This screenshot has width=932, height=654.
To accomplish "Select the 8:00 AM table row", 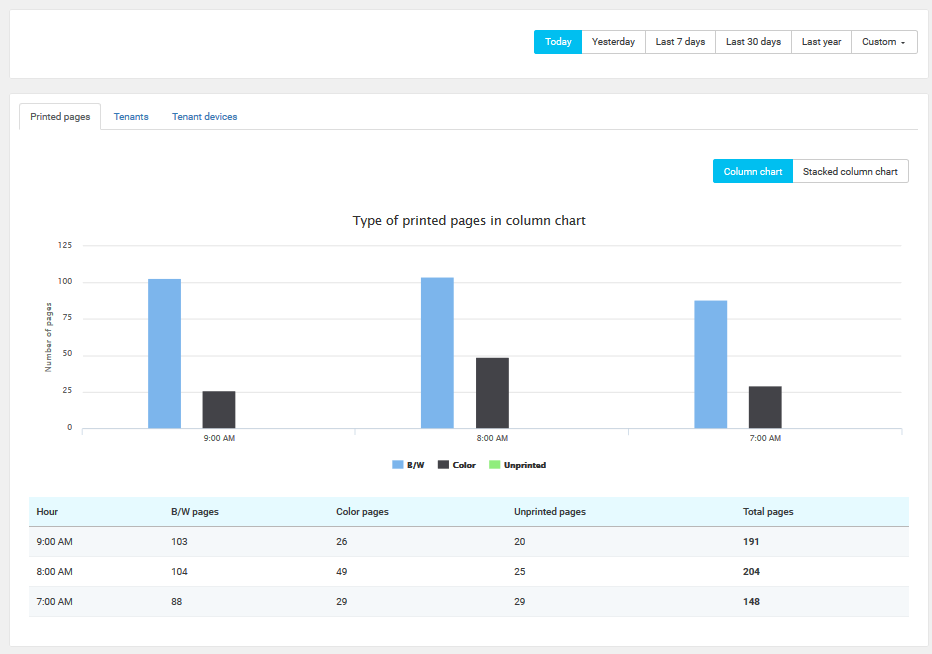I will tap(468, 572).
